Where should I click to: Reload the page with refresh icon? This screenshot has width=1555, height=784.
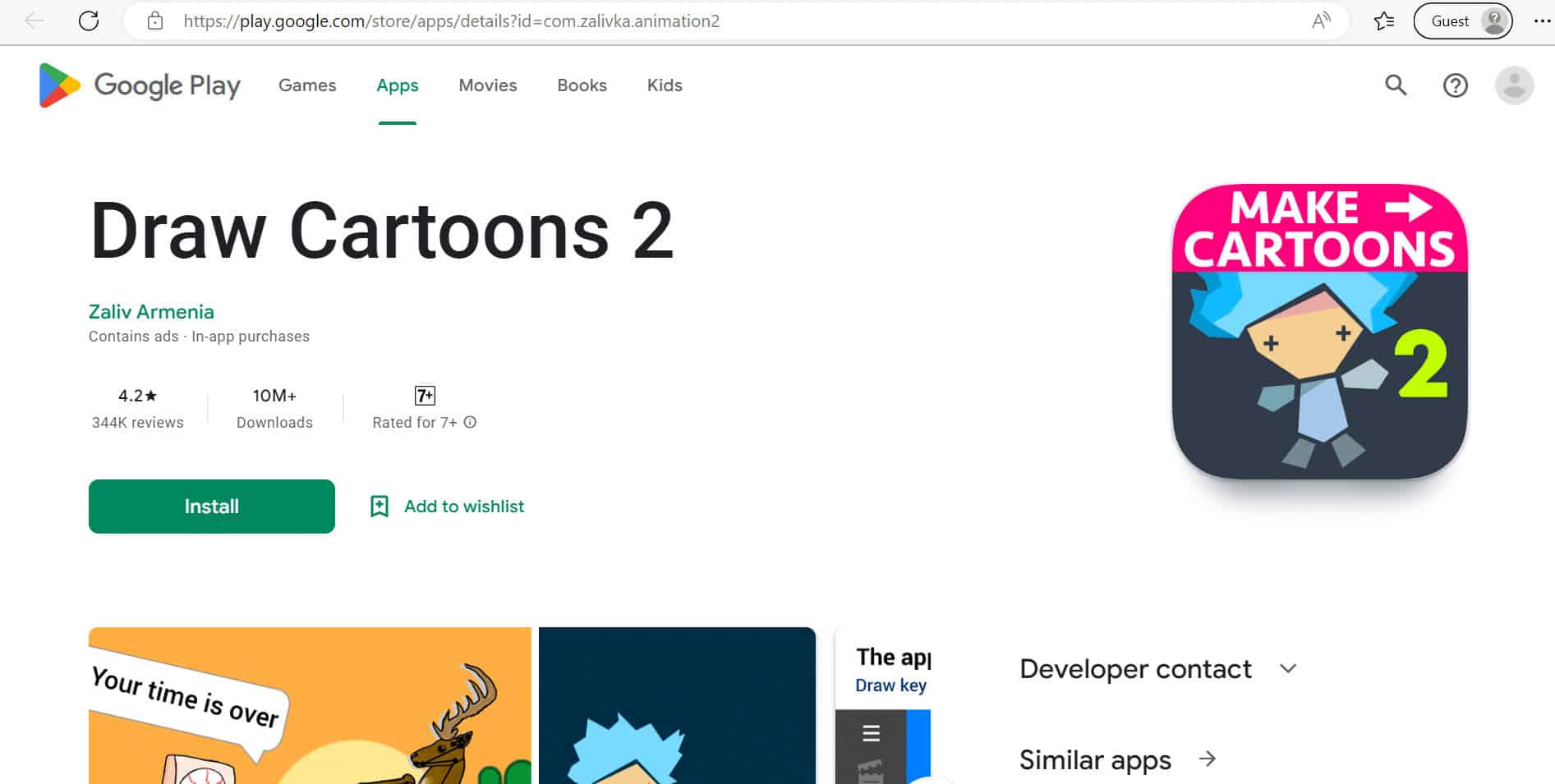click(x=89, y=21)
